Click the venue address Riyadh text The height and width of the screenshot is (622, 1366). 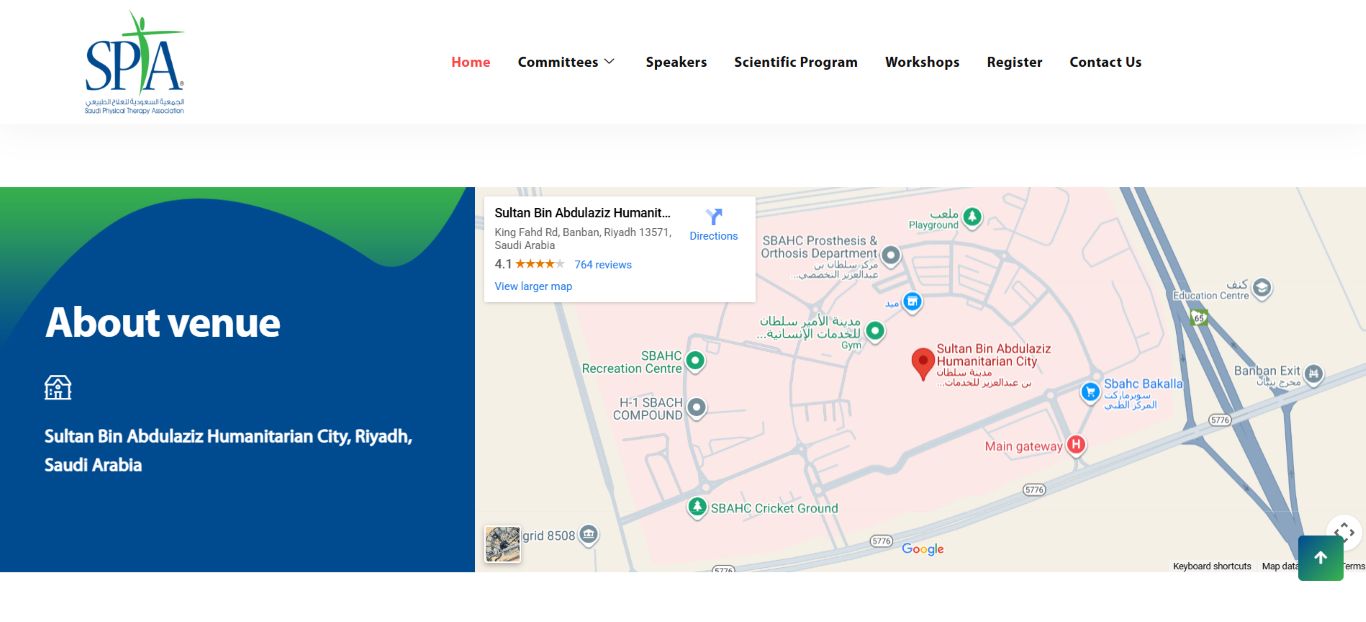(228, 450)
